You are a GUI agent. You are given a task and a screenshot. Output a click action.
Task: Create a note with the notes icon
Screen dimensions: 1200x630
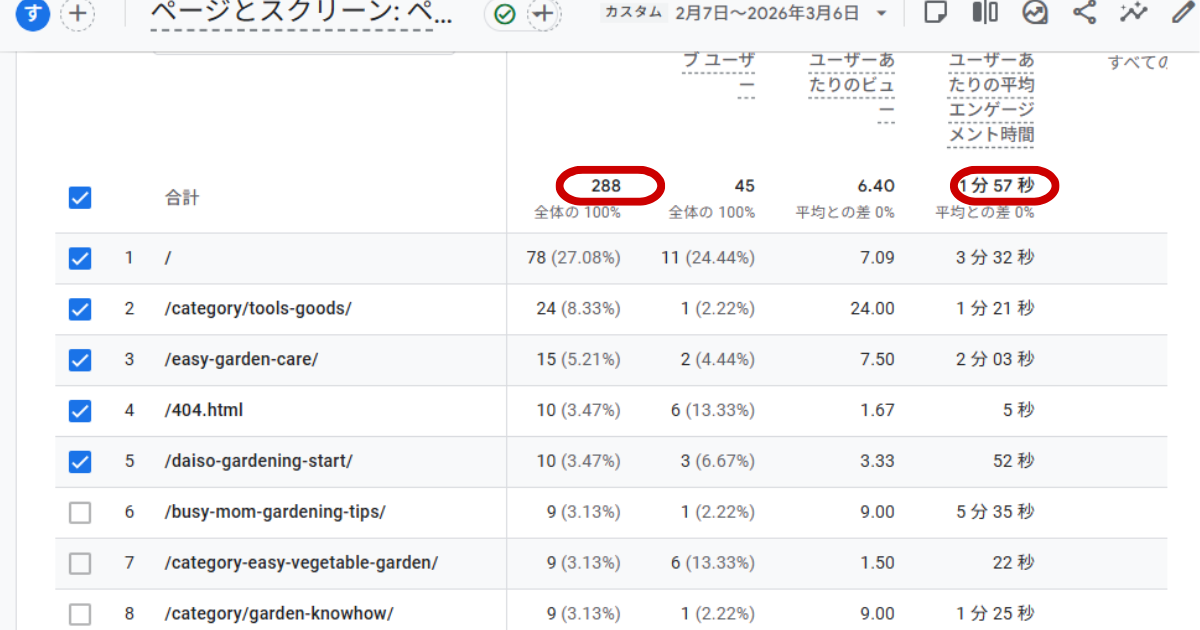935,13
